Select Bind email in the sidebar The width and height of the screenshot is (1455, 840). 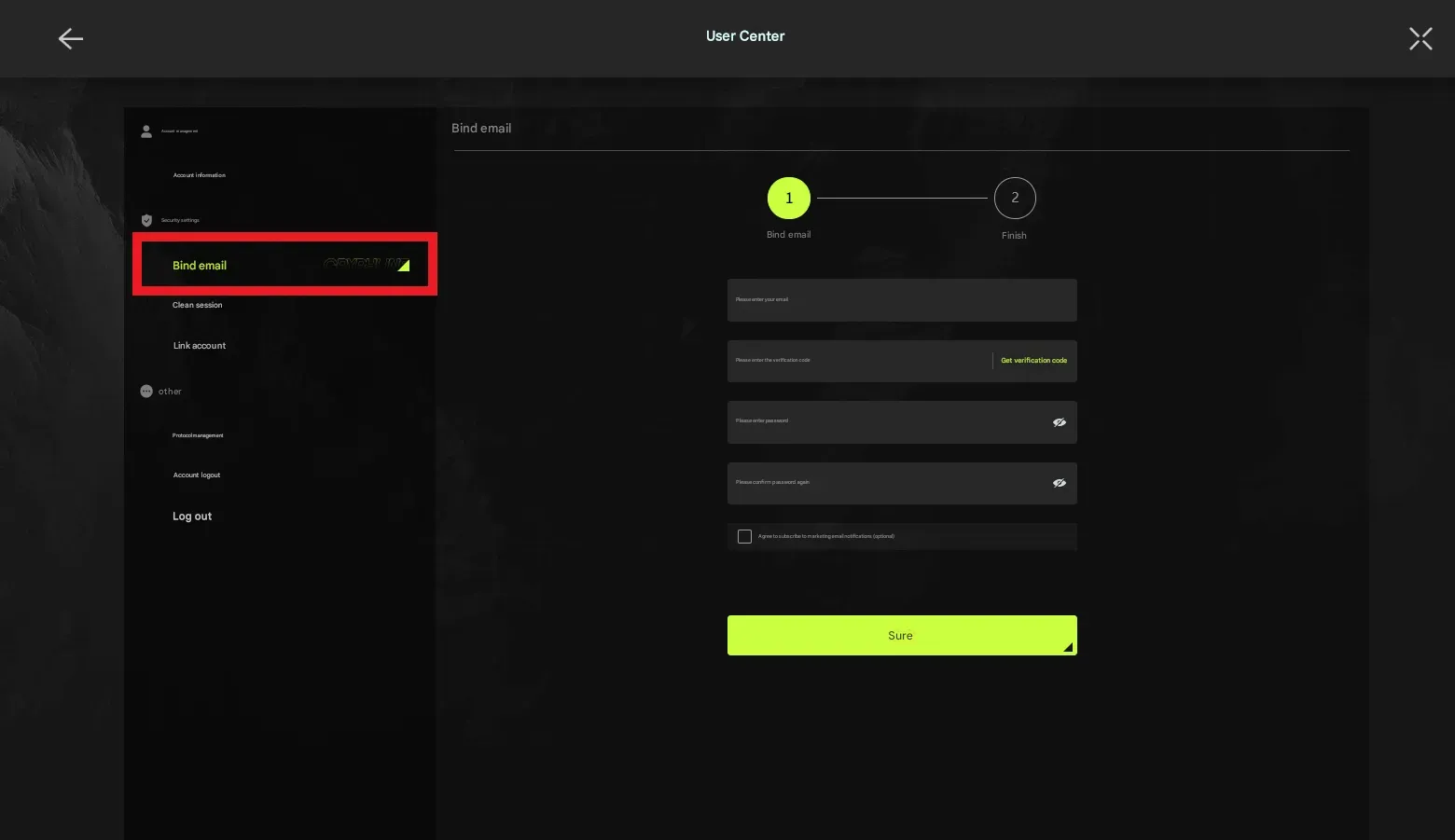click(x=200, y=266)
